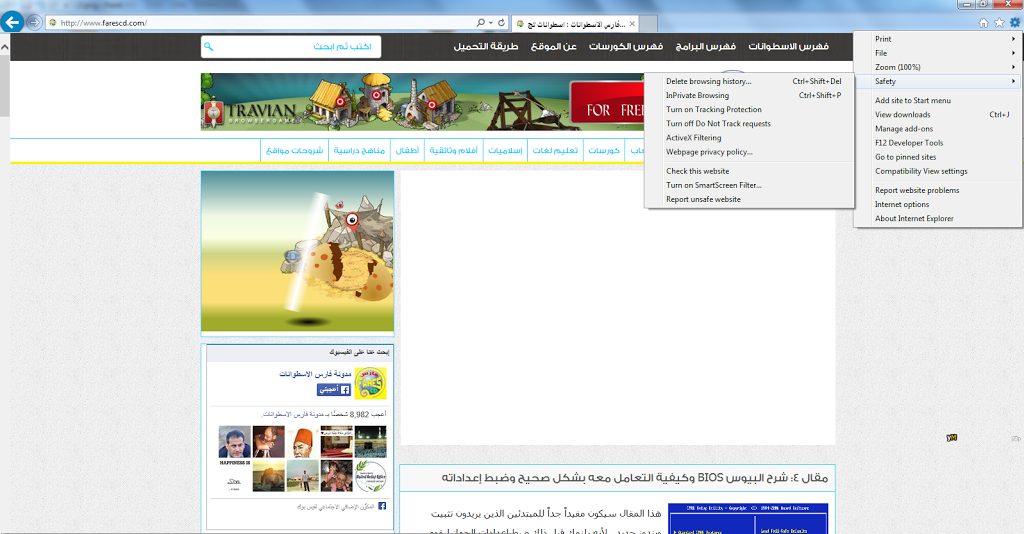The width and height of the screenshot is (1024, 534).
Task: Click the browser Forward arrow button
Action: coord(34,22)
